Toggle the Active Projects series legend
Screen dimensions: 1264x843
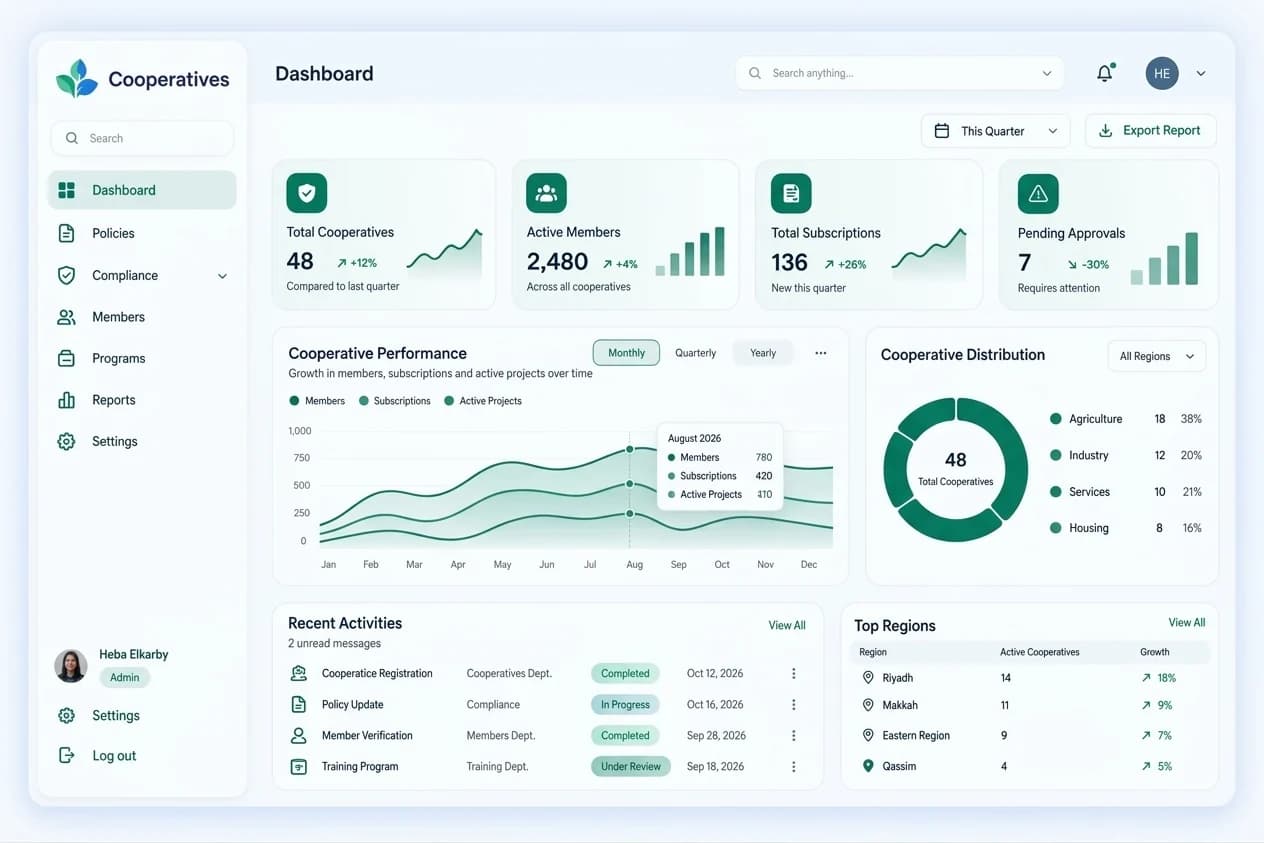482,401
